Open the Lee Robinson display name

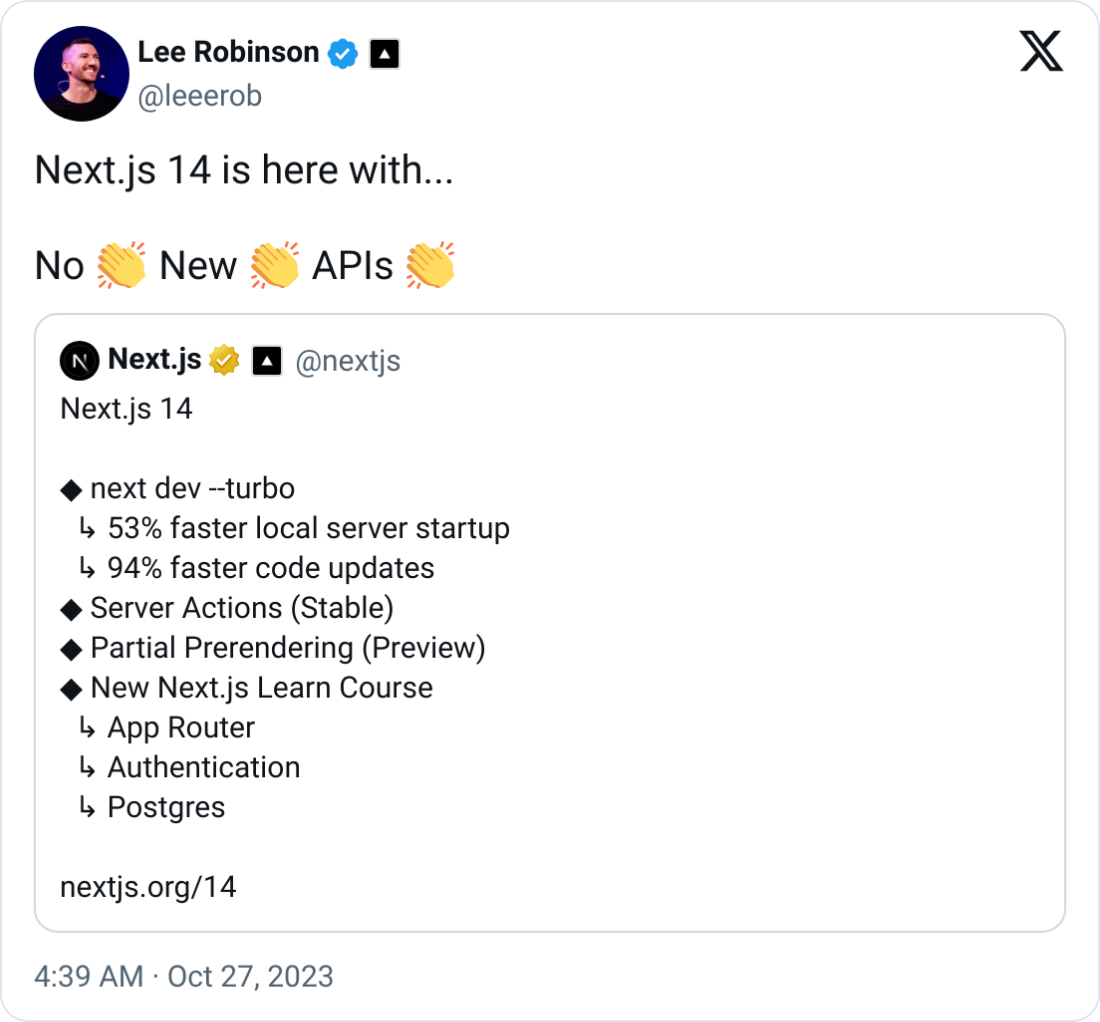coord(228,52)
